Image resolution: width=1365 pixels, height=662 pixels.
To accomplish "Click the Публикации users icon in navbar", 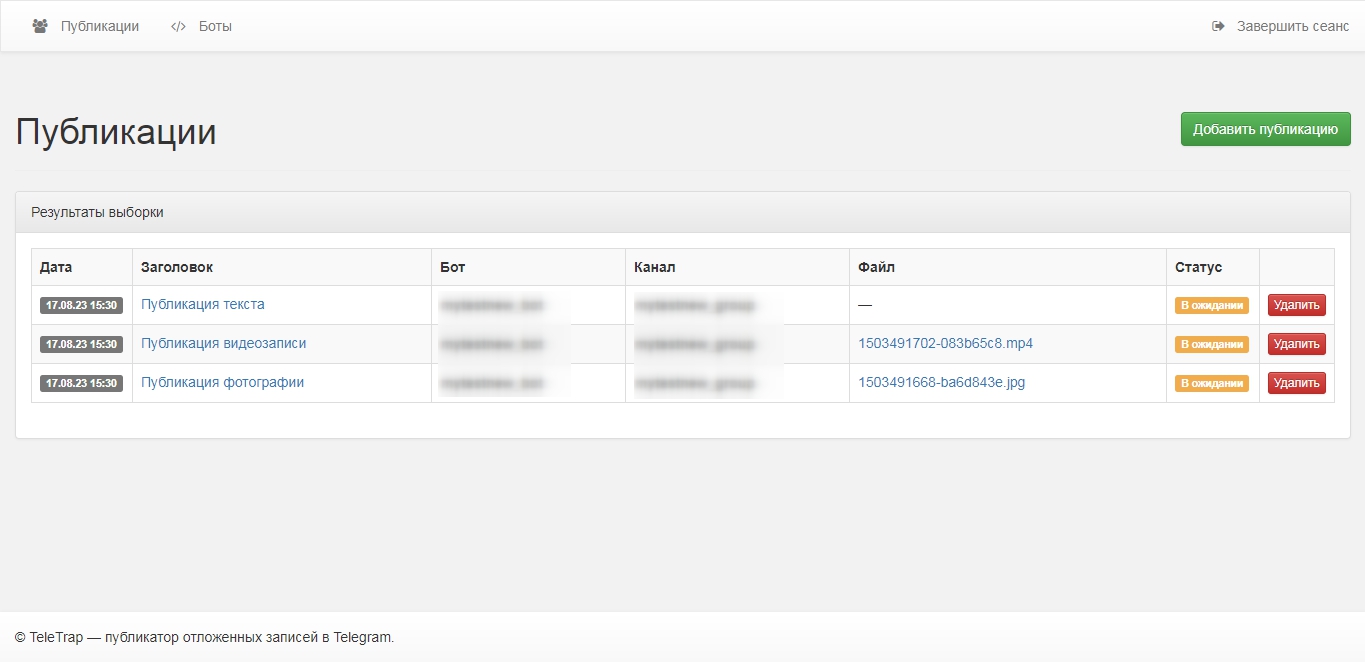I will 40,26.
